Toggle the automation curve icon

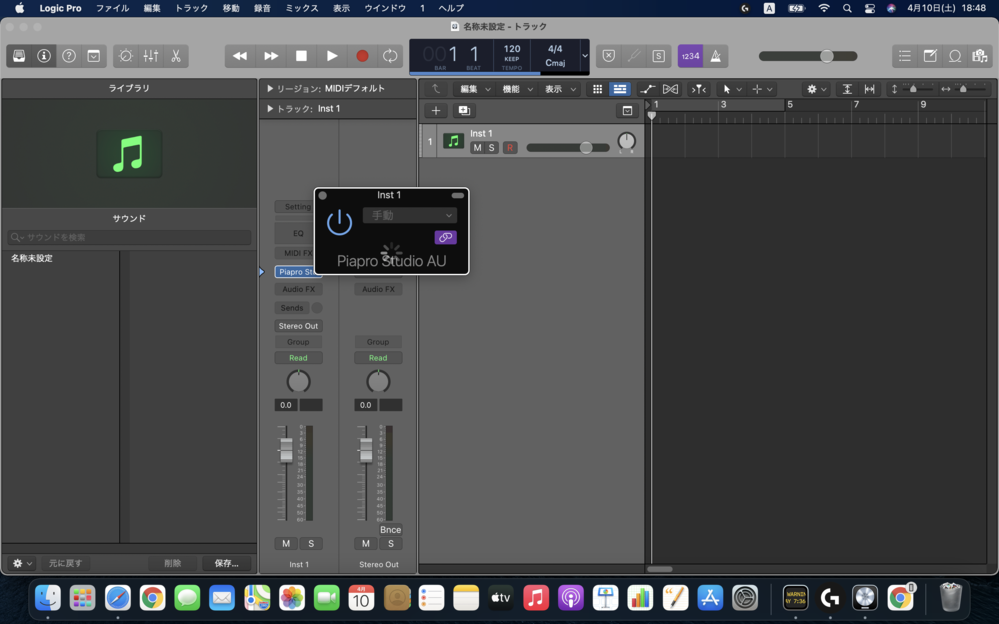click(647, 89)
